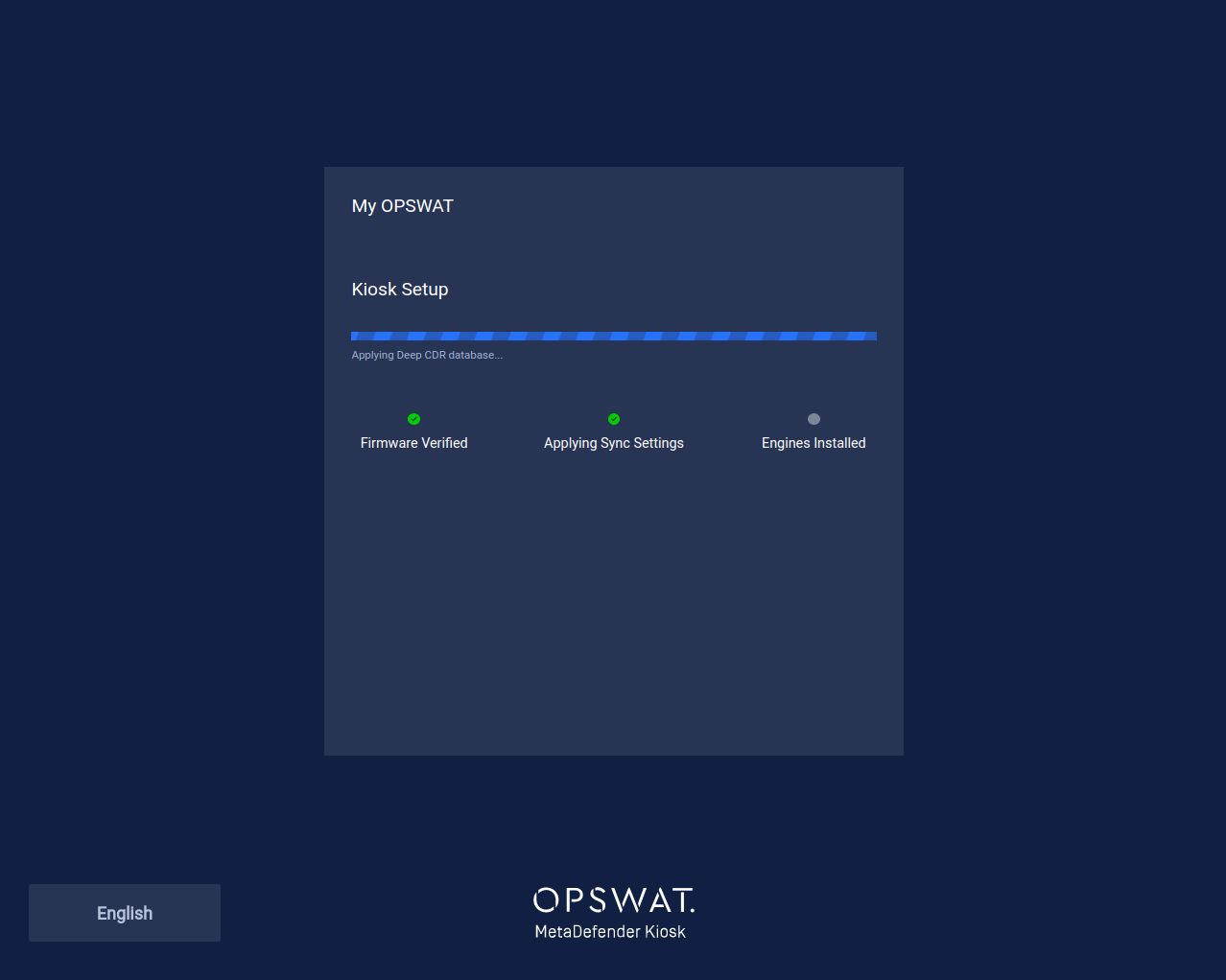Select the 'Applying Deep CDR database...' status text

[x=427, y=355]
